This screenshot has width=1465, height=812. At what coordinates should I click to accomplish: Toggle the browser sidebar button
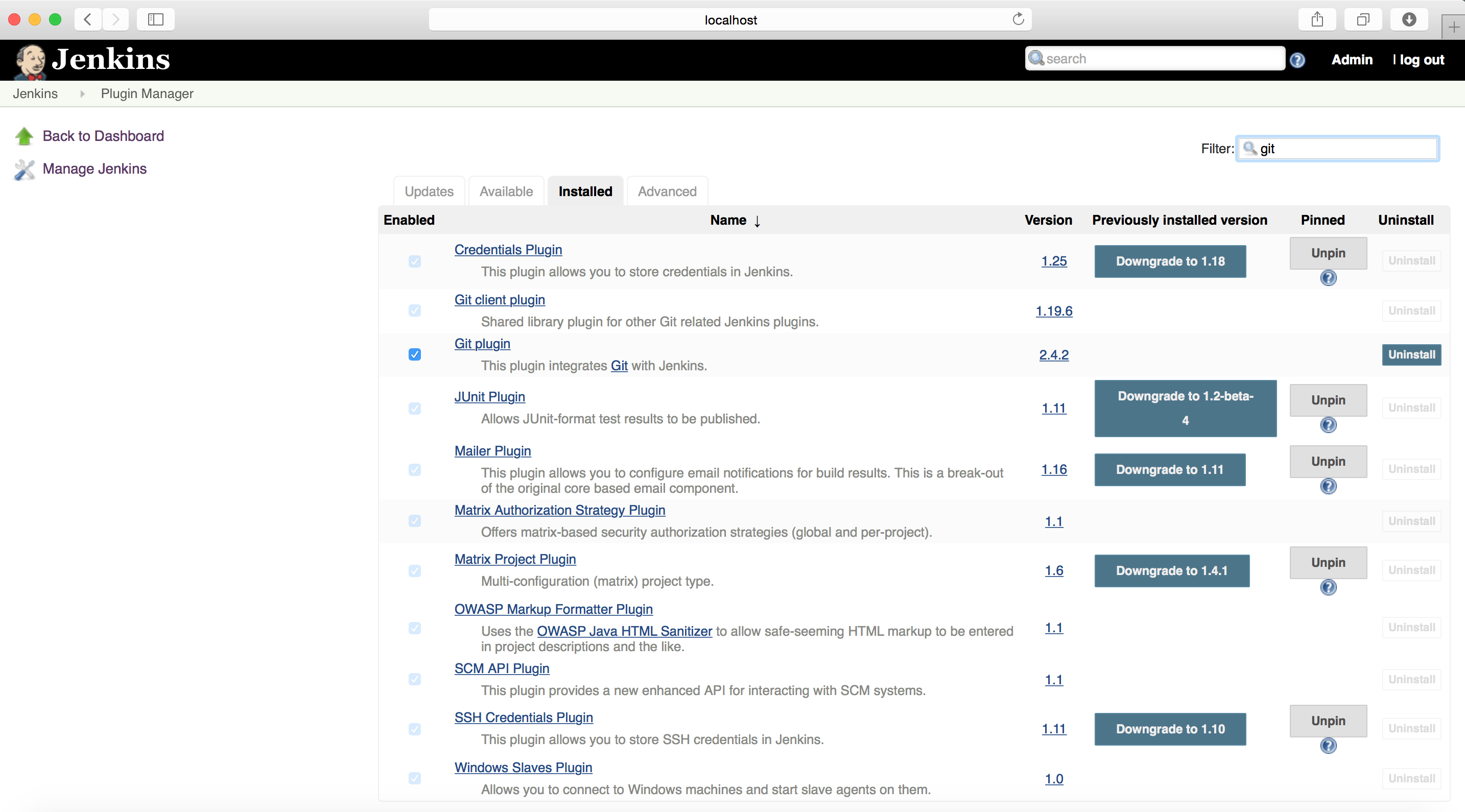click(155, 19)
